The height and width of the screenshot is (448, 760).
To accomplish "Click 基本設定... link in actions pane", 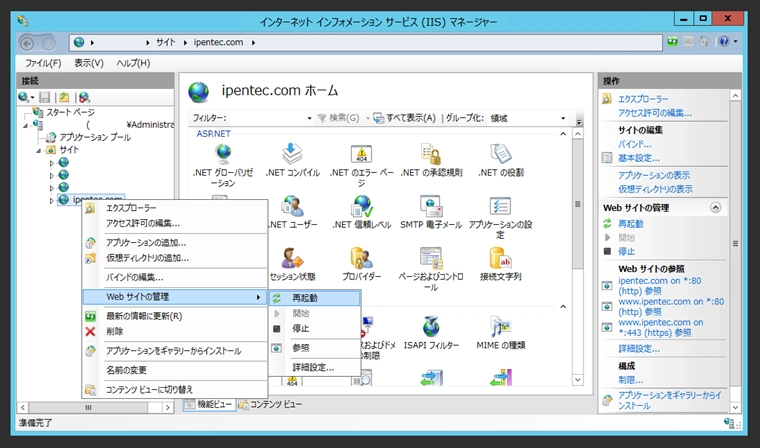I will [x=639, y=158].
